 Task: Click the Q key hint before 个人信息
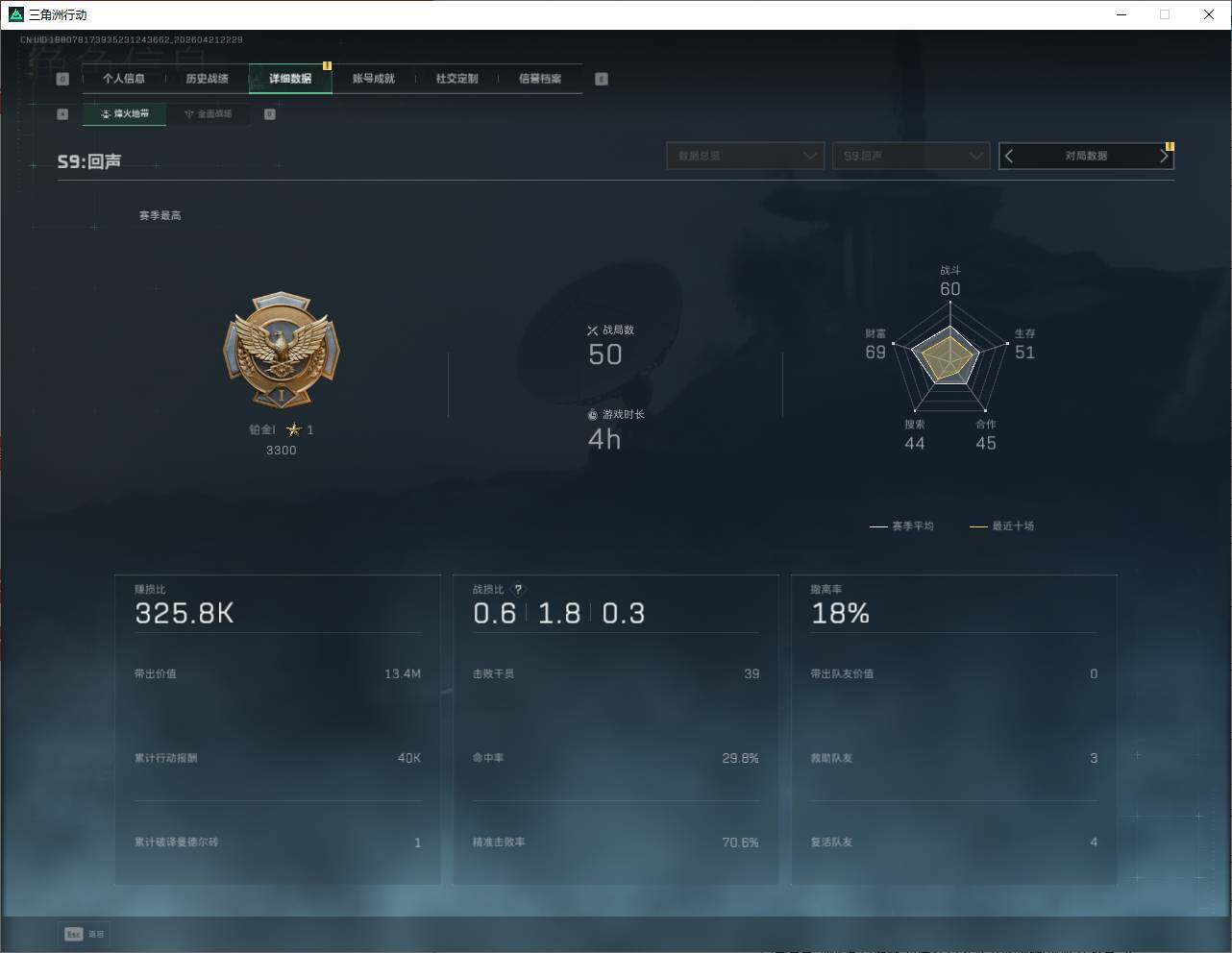pyautogui.click(x=62, y=79)
